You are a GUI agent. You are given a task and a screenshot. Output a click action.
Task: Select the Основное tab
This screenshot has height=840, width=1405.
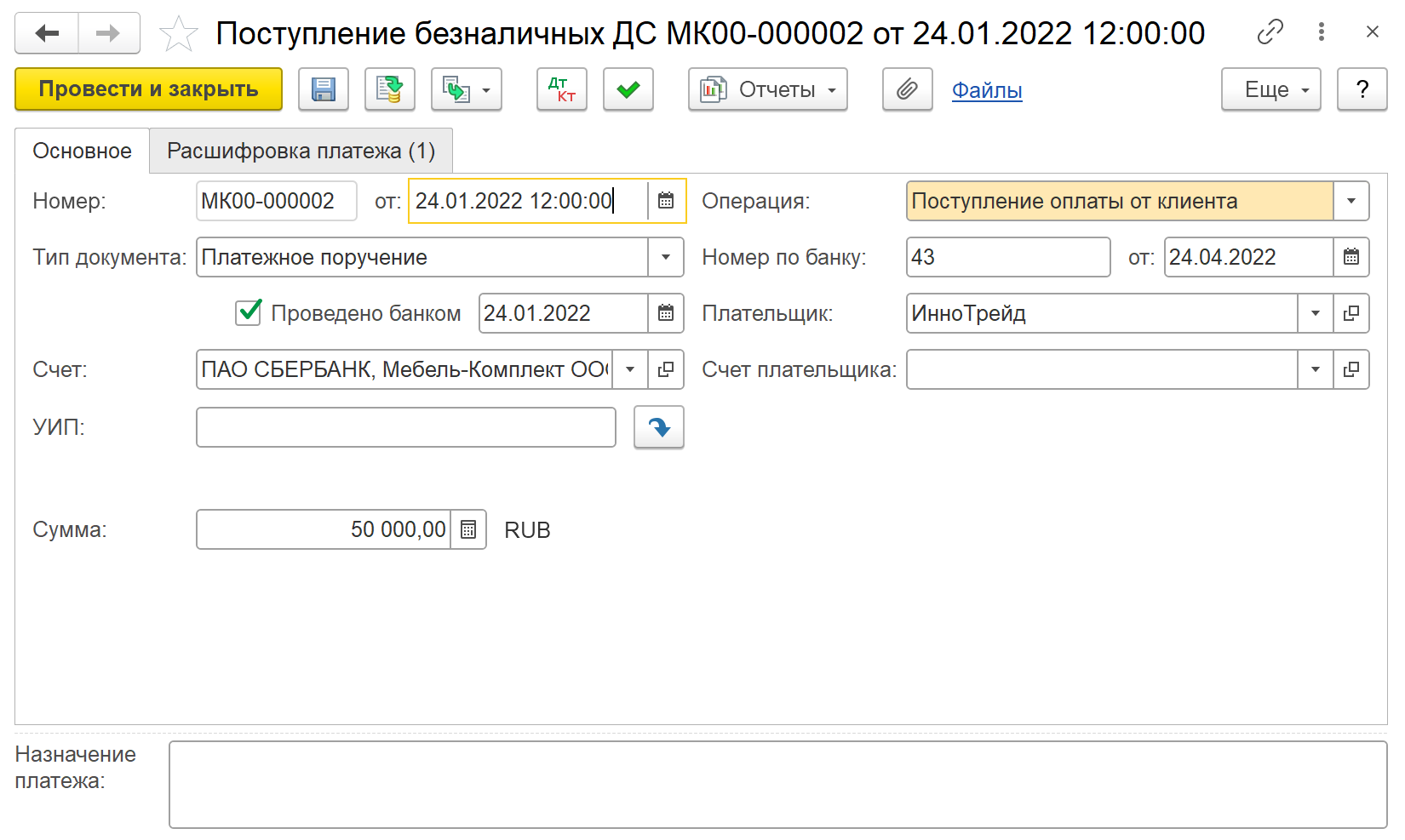click(82, 151)
